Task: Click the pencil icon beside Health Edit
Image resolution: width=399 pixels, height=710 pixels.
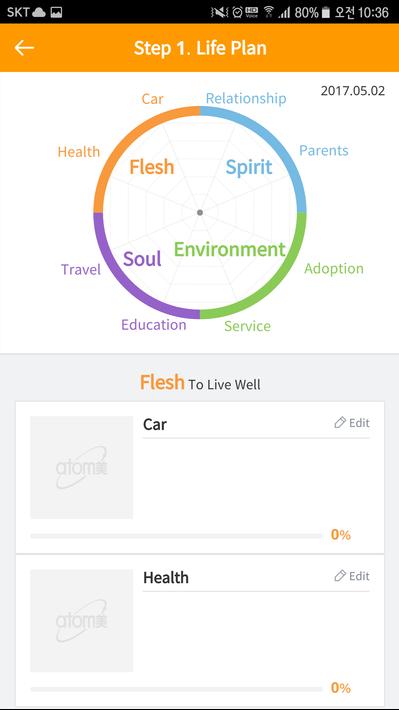Action: (x=340, y=576)
